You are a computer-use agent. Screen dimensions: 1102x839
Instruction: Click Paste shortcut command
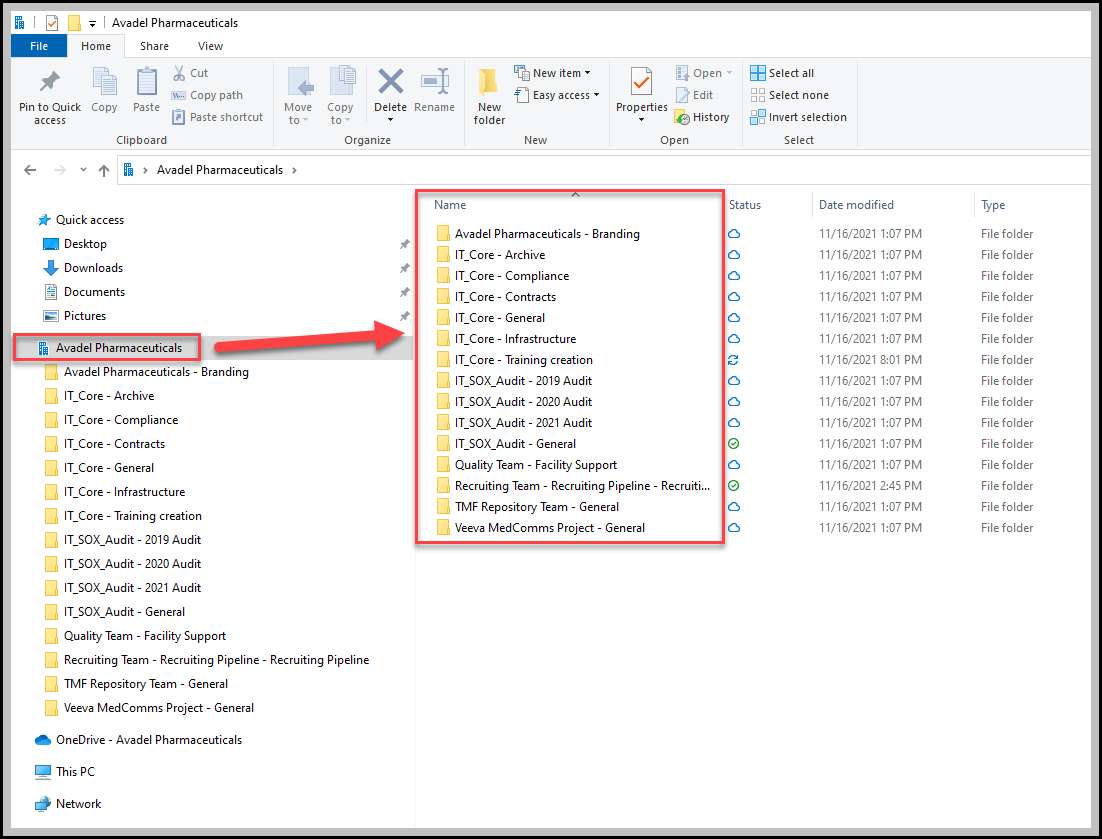coord(218,117)
